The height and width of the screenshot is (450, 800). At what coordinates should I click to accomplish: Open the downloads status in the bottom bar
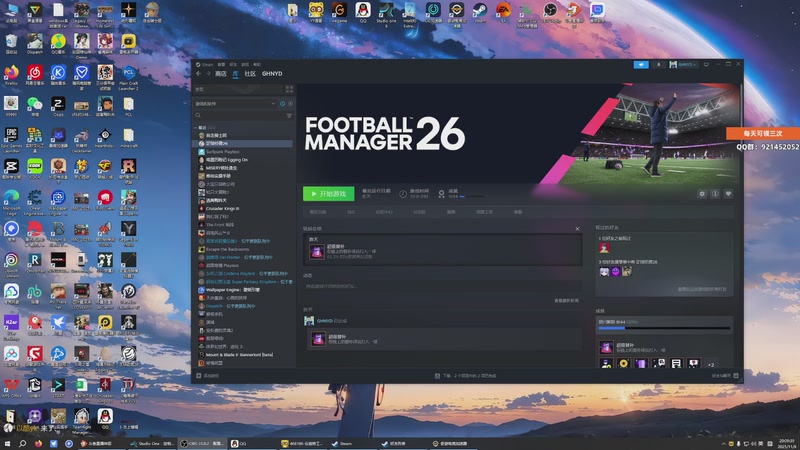click(x=465, y=376)
